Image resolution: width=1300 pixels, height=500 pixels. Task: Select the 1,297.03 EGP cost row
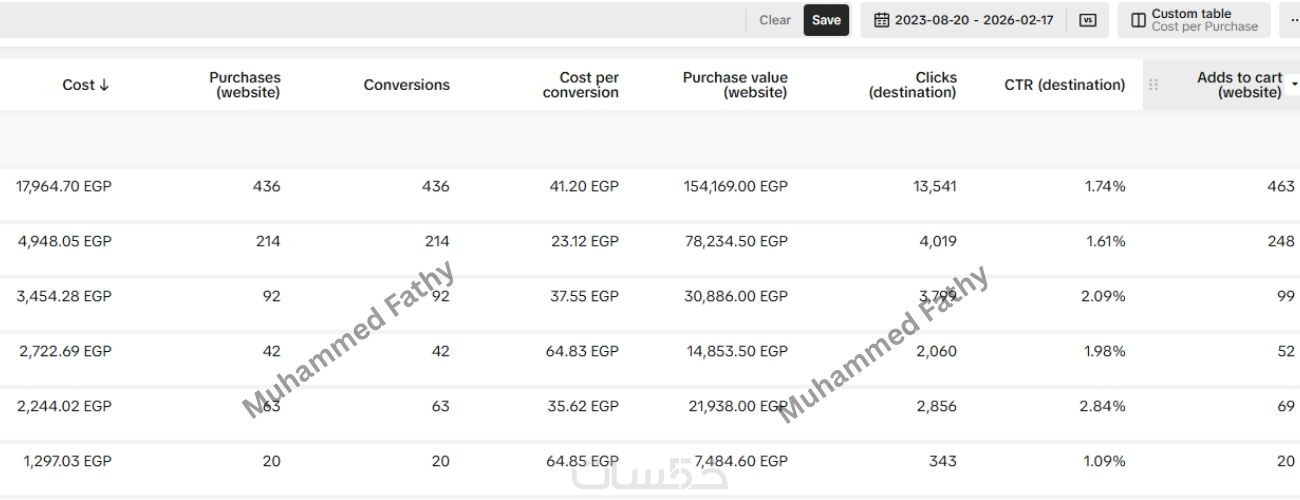click(x=67, y=461)
